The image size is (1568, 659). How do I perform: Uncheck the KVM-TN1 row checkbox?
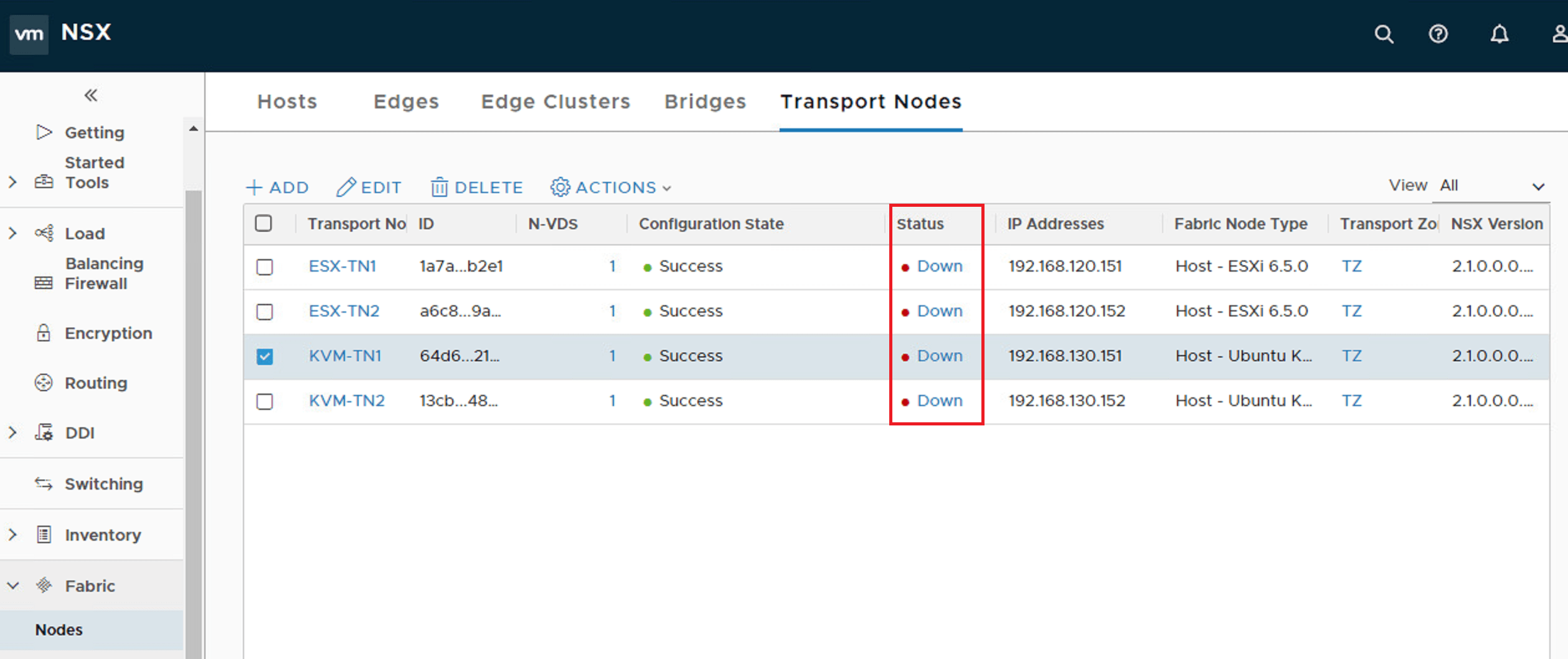pos(265,356)
